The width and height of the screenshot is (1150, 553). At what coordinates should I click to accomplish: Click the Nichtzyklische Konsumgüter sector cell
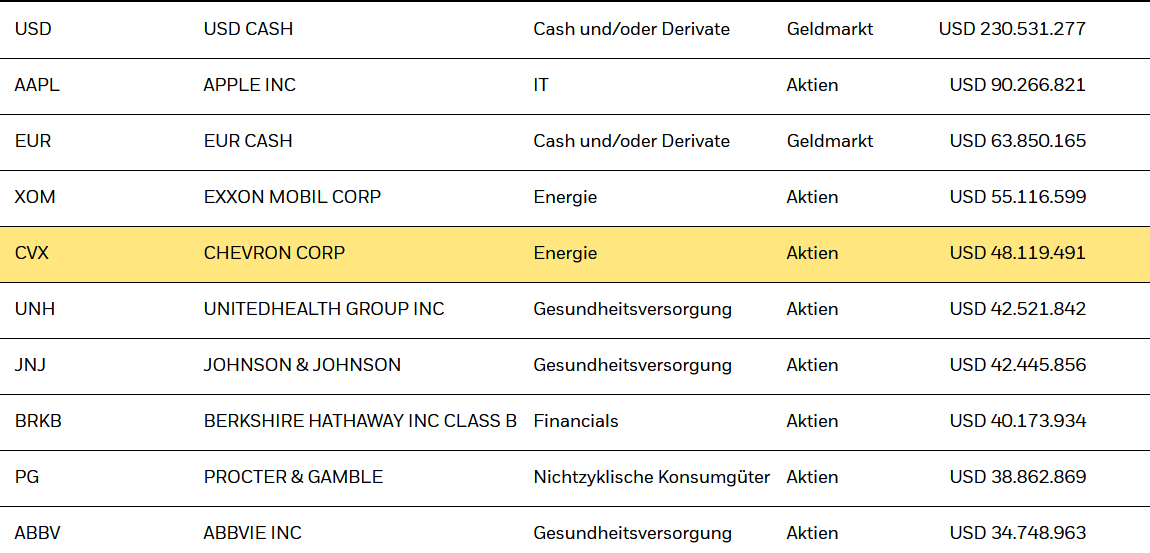[651, 477]
